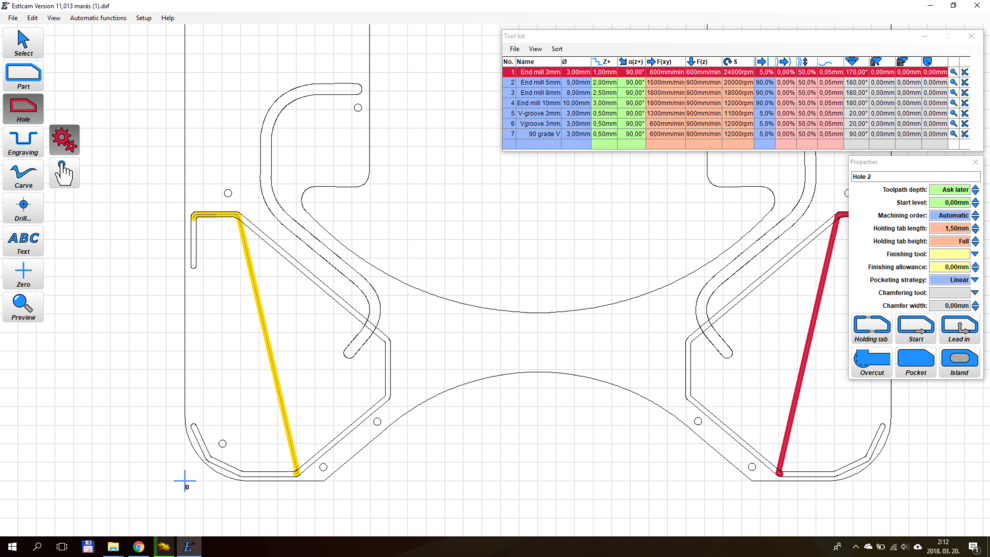
Task: Click the red gears automatic mode icon
Action: click(x=64, y=140)
